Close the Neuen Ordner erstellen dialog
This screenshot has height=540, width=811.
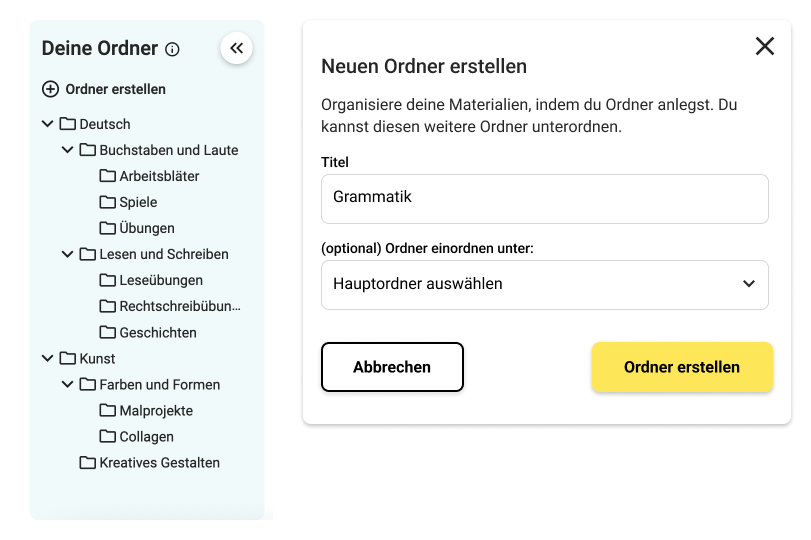click(764, 46)
